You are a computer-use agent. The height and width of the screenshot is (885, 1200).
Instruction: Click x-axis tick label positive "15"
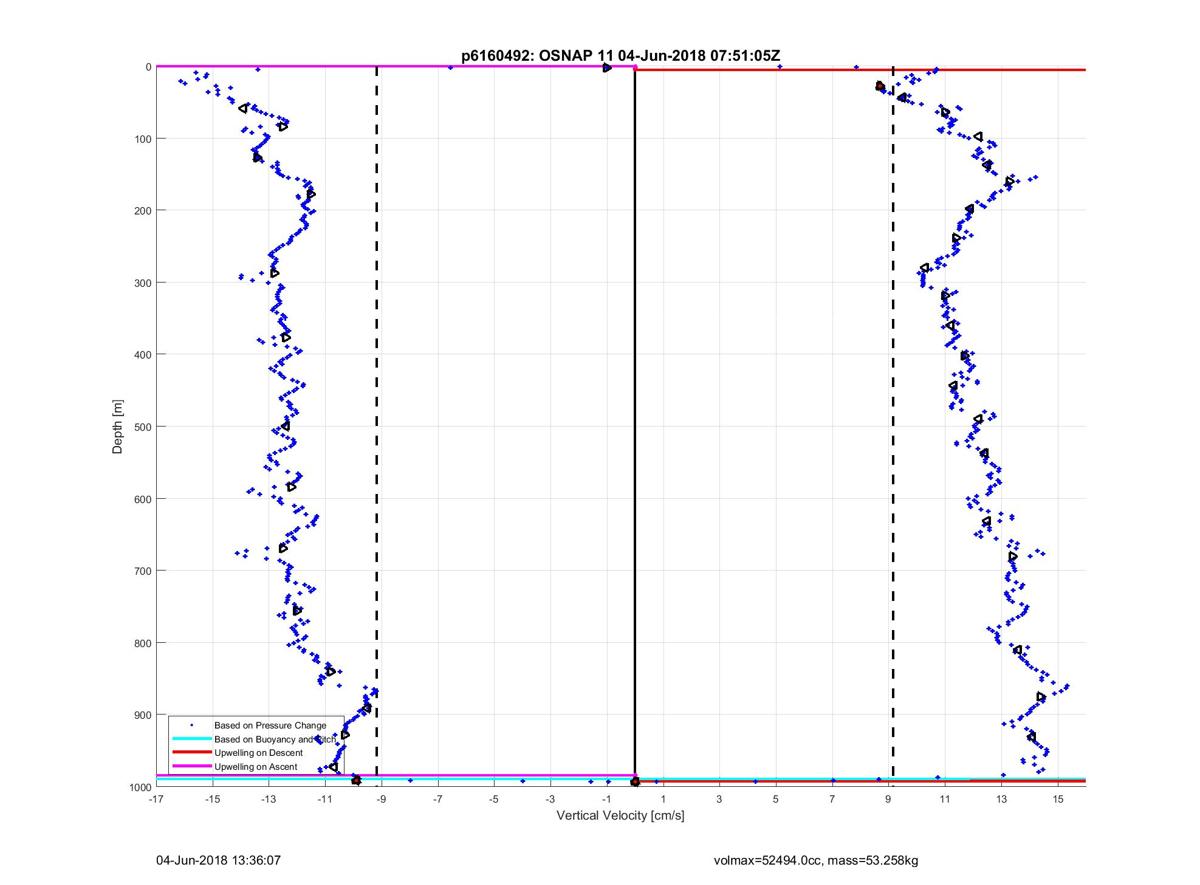pyautogui.click(x=1058, y=799)
